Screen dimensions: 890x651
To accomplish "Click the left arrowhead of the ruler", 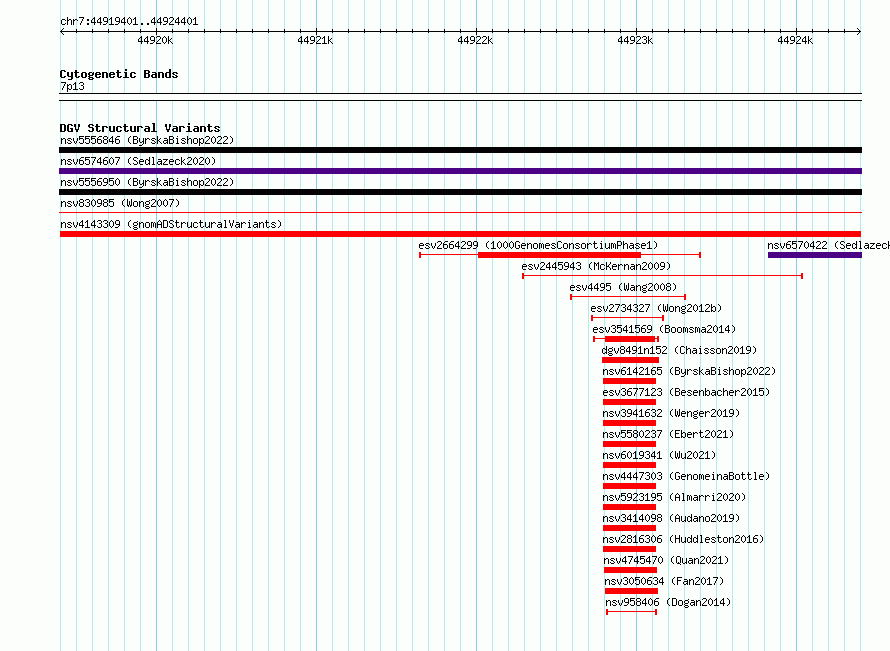I will point(62,31).
